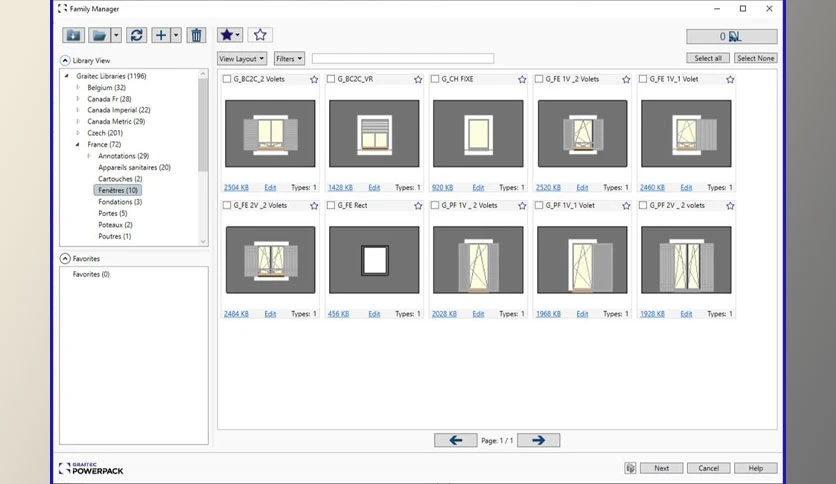The height and width of the screenshot is (484, 836).
Task: Go to previous page arrow
Action: (x=455, y=440)
